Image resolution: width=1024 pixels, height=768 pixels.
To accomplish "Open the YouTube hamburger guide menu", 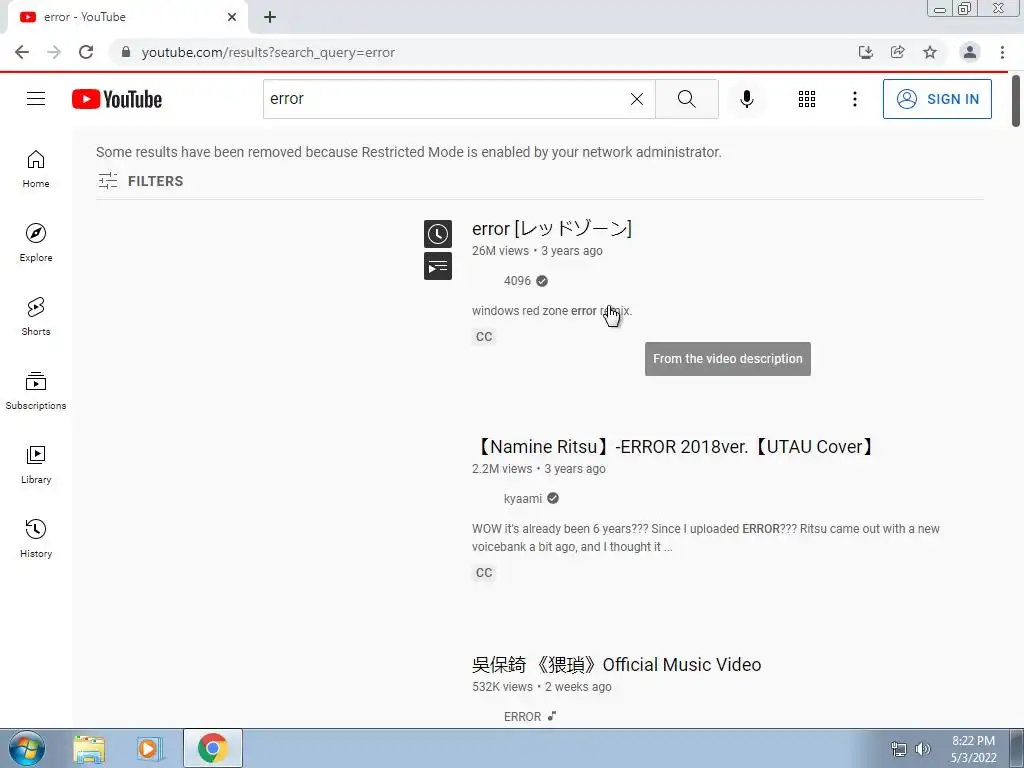I will (36, 99).
